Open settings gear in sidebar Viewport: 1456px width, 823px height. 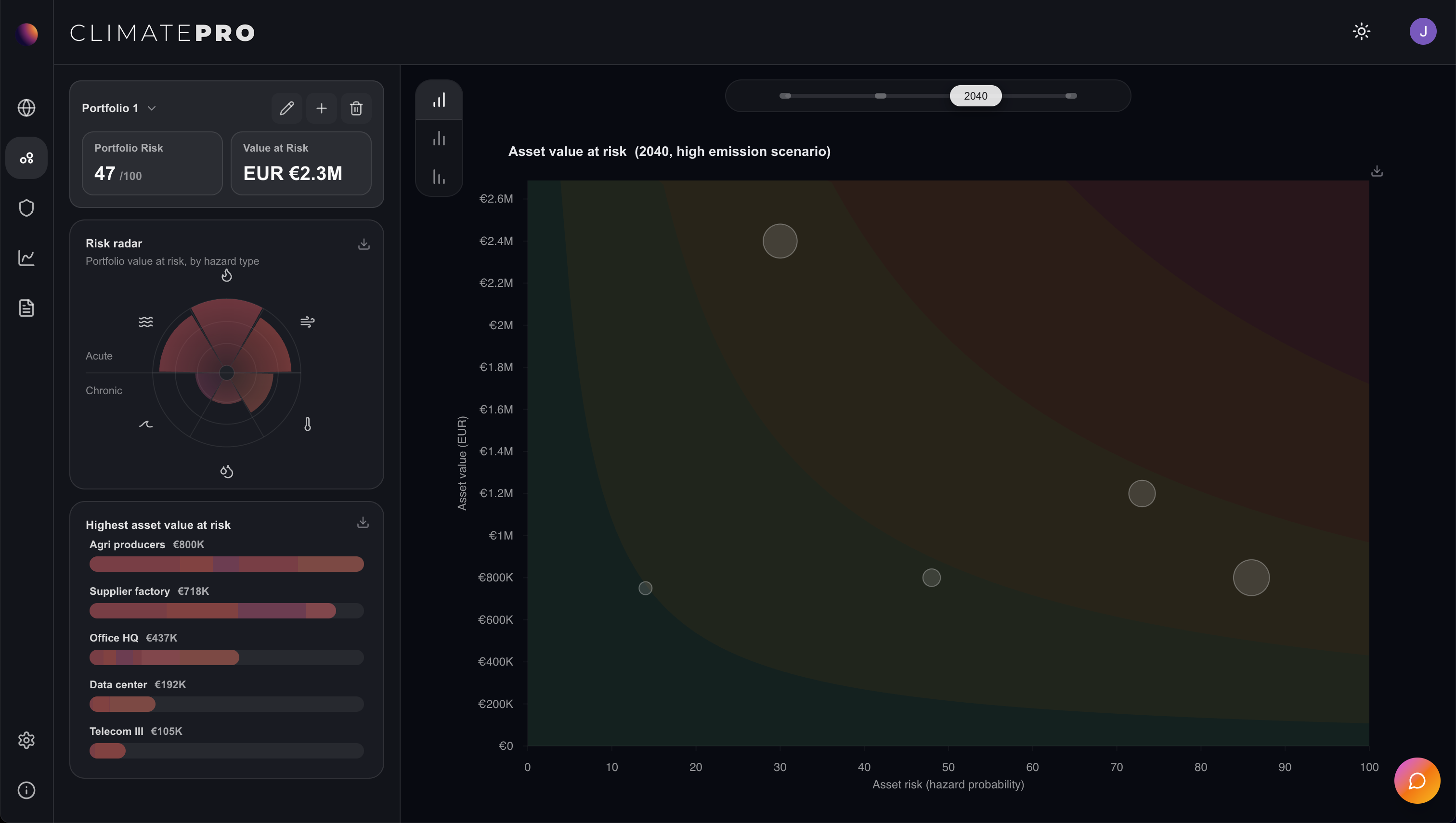[x=26, y=740]
